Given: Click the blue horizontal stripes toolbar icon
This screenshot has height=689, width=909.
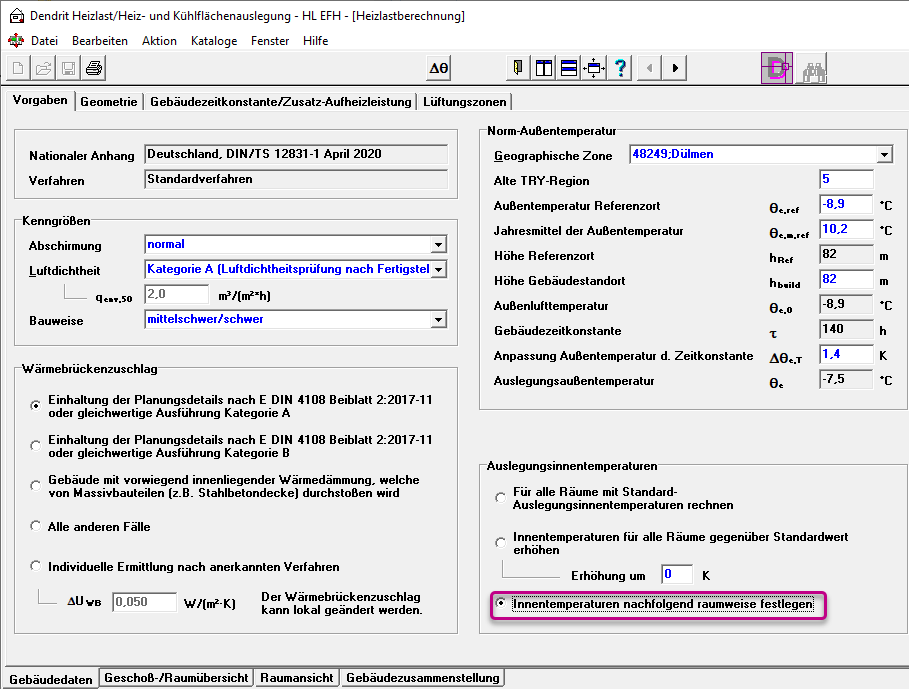Looking at the screenshot, I should pyautogui.click(x=569, y=68).
